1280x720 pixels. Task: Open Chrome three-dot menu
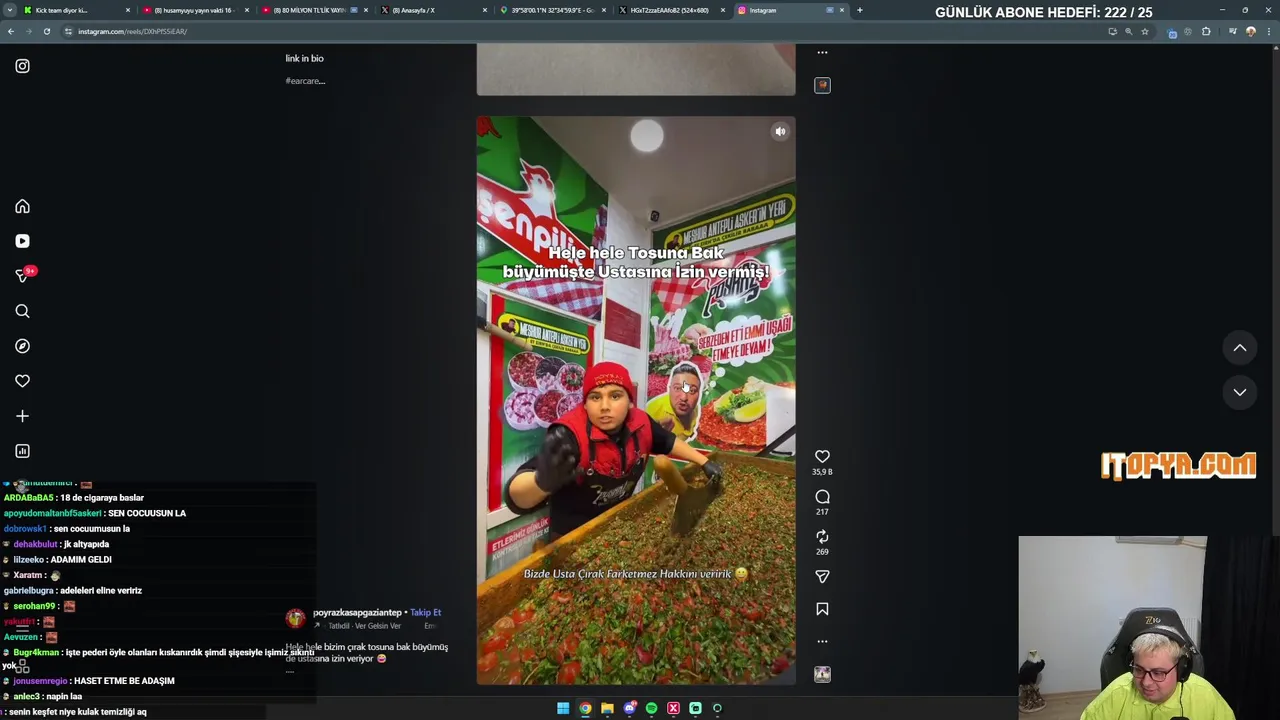point(1268,31)
